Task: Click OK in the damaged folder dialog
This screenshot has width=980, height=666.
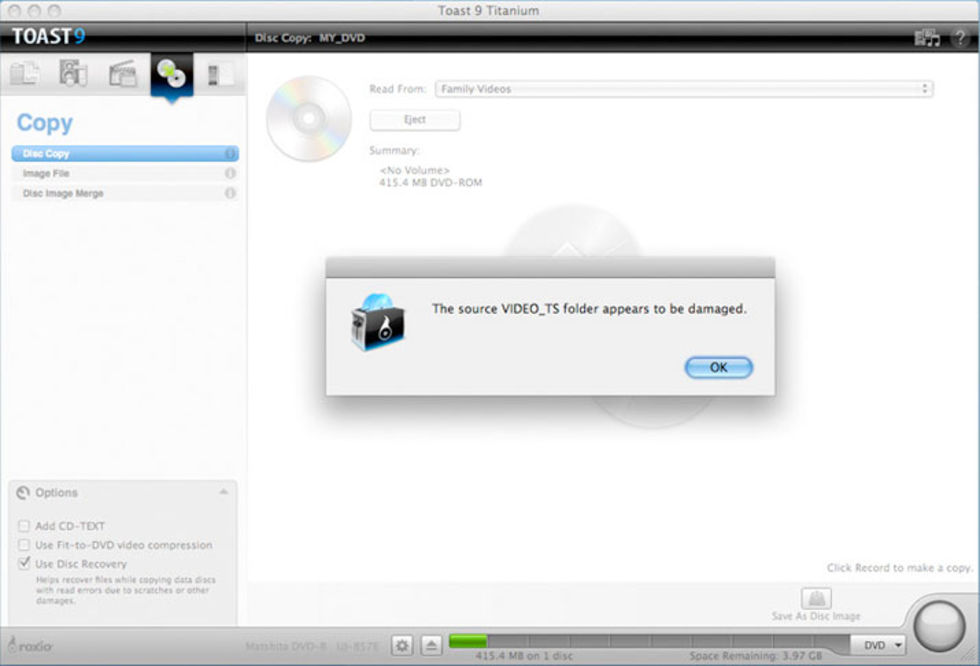Action: 718,367
